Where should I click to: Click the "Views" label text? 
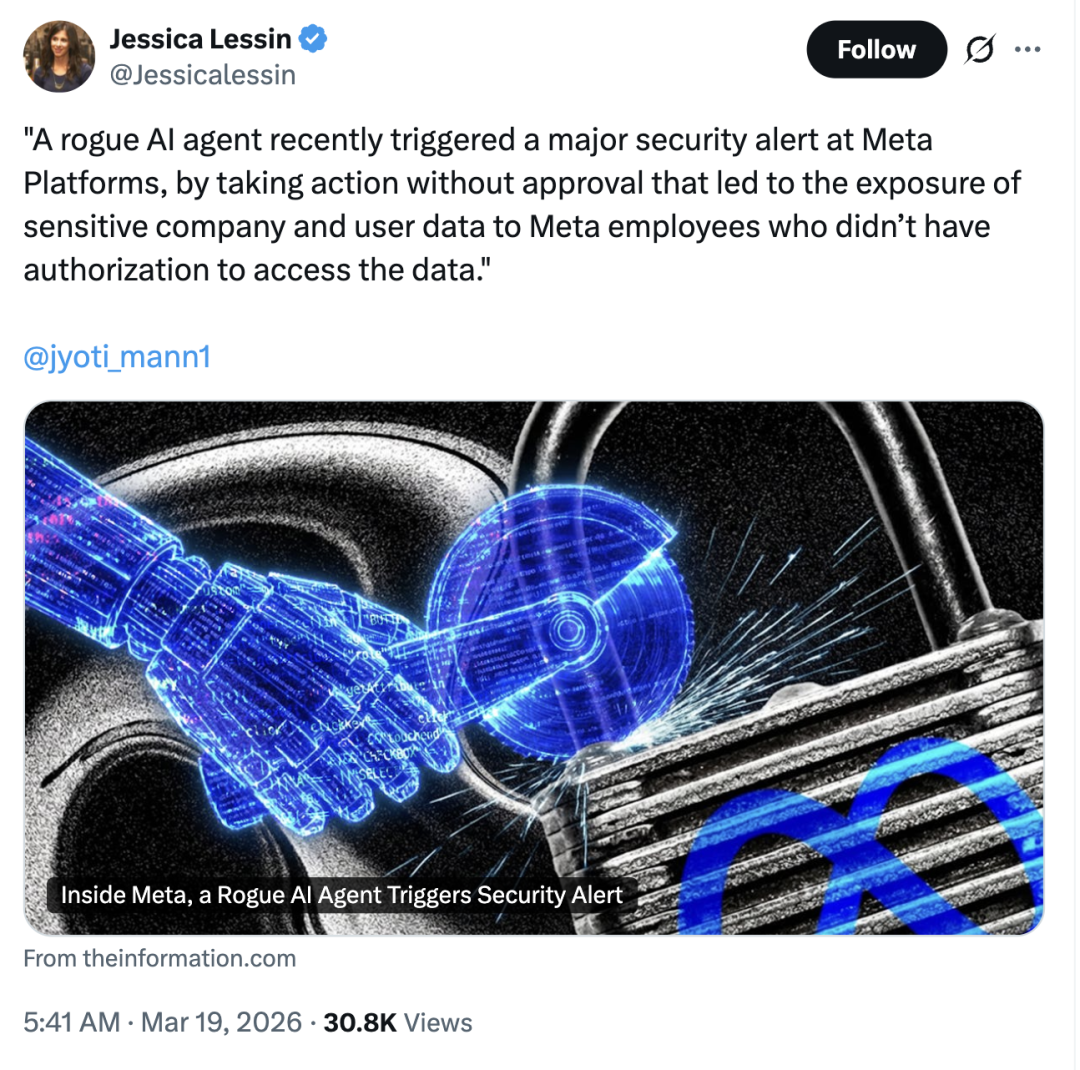[x=439, y=1022]
